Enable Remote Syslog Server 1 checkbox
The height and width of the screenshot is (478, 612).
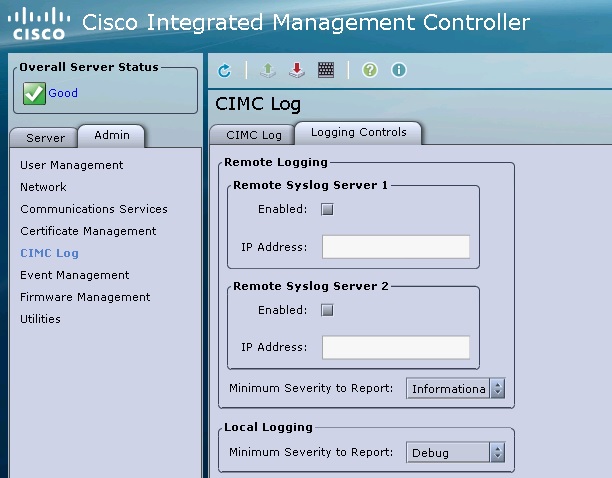click(x=327, y=210)
